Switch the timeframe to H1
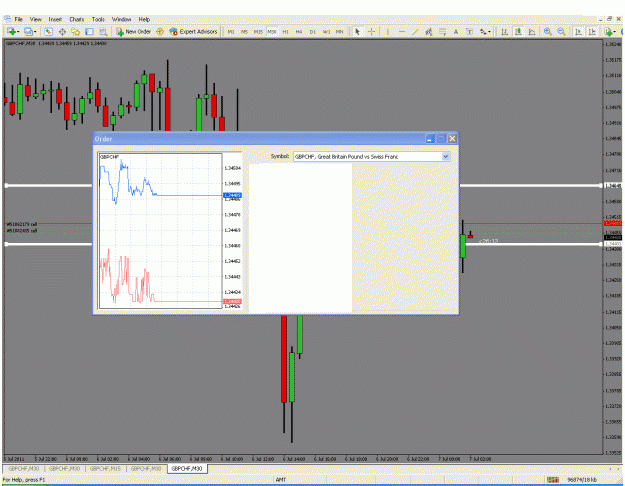Screen dimensions: 625x486 (x=285, y=31)
